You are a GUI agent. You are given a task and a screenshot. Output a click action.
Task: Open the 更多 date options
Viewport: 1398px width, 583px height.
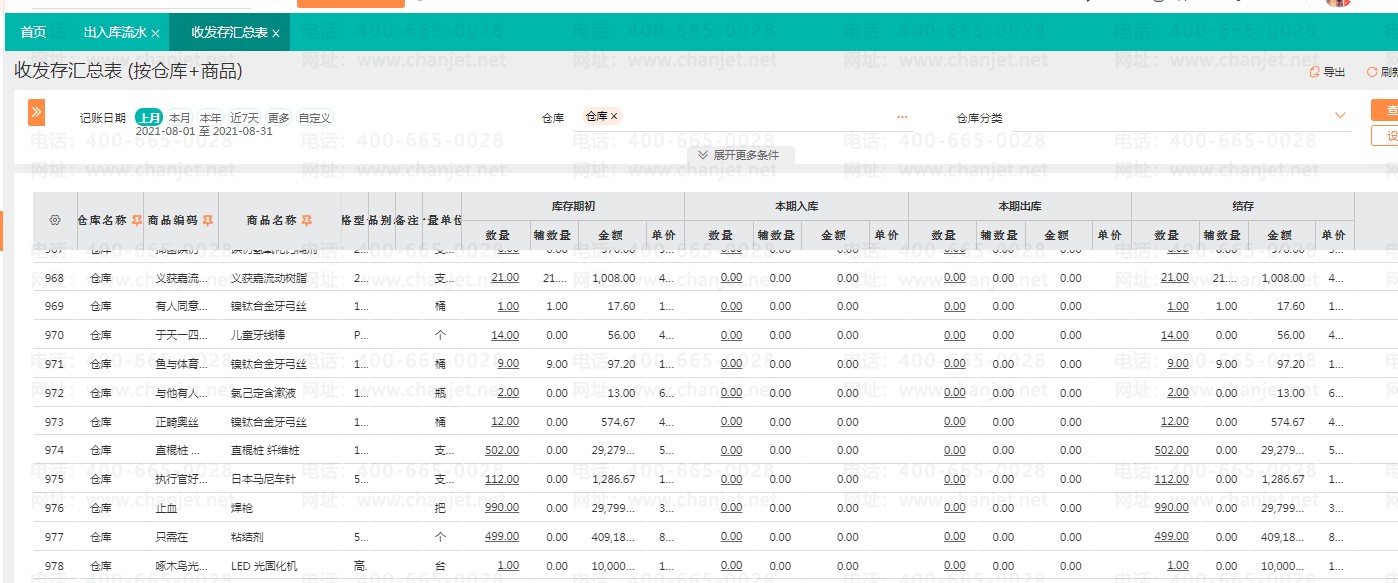pos(278,117)
